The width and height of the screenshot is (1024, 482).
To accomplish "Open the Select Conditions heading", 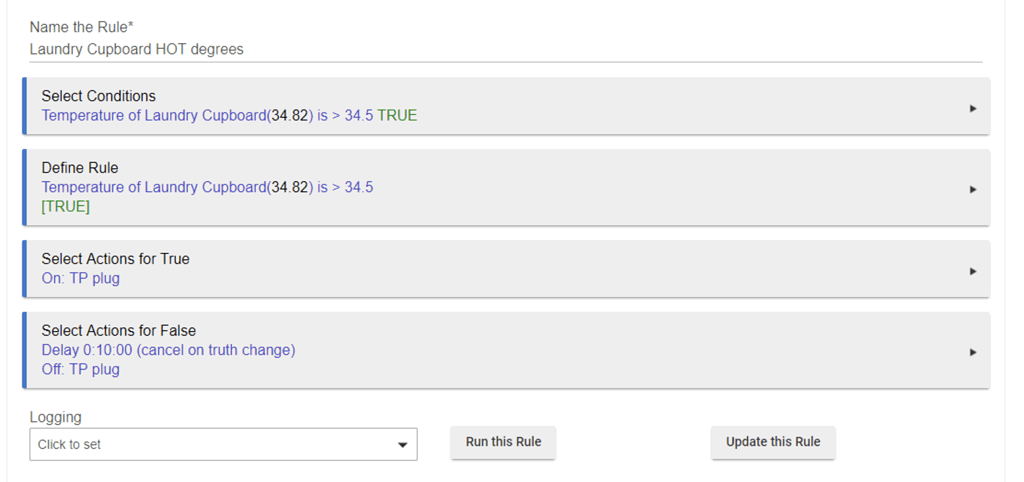I will coord(99,96).
